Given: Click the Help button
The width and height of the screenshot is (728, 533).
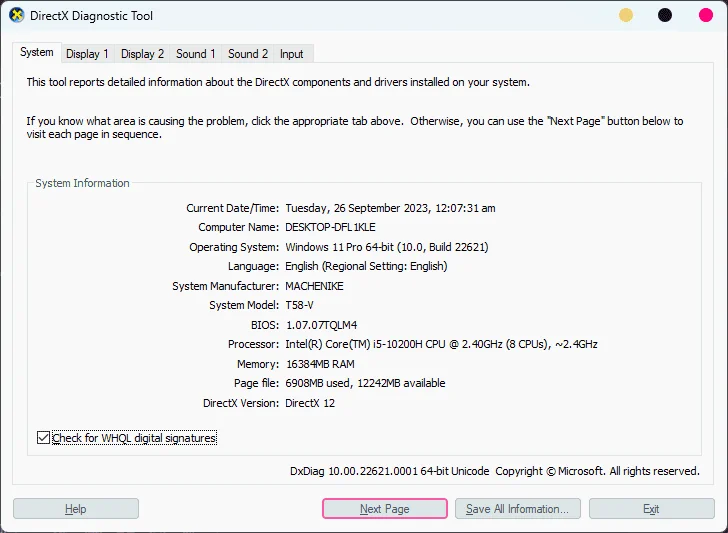Looking at the screenshot, I should coord(76,509).
